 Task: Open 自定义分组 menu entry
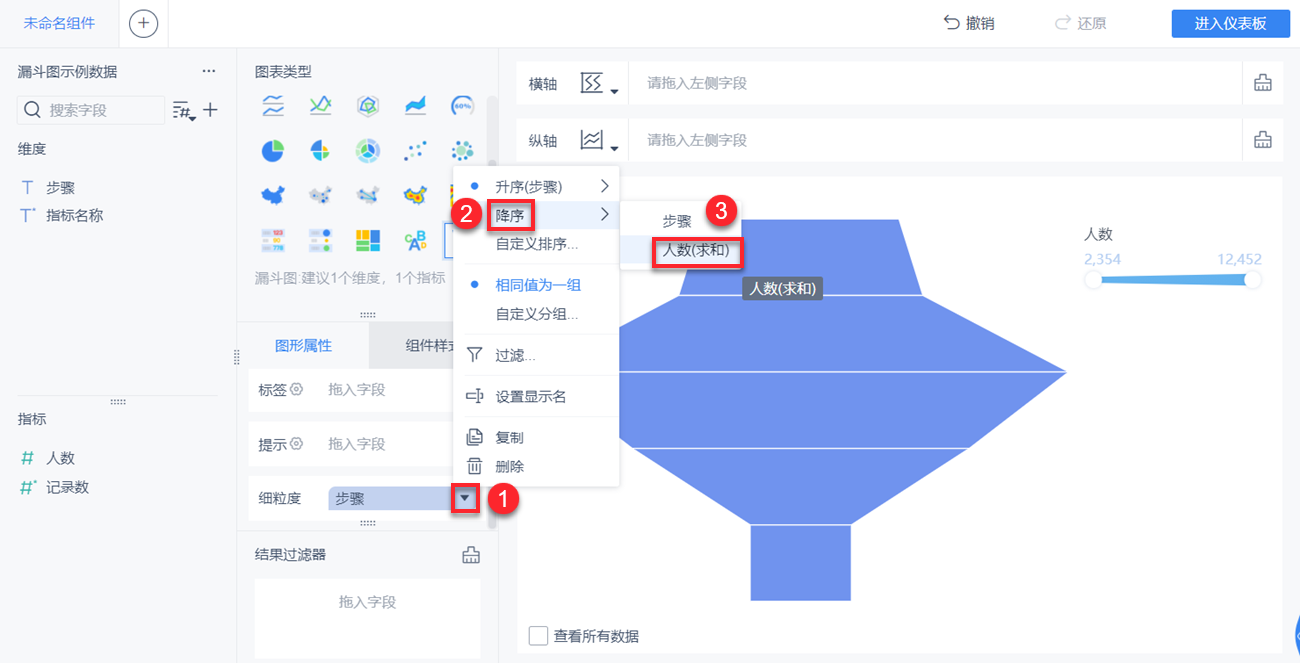pos(537,314)
